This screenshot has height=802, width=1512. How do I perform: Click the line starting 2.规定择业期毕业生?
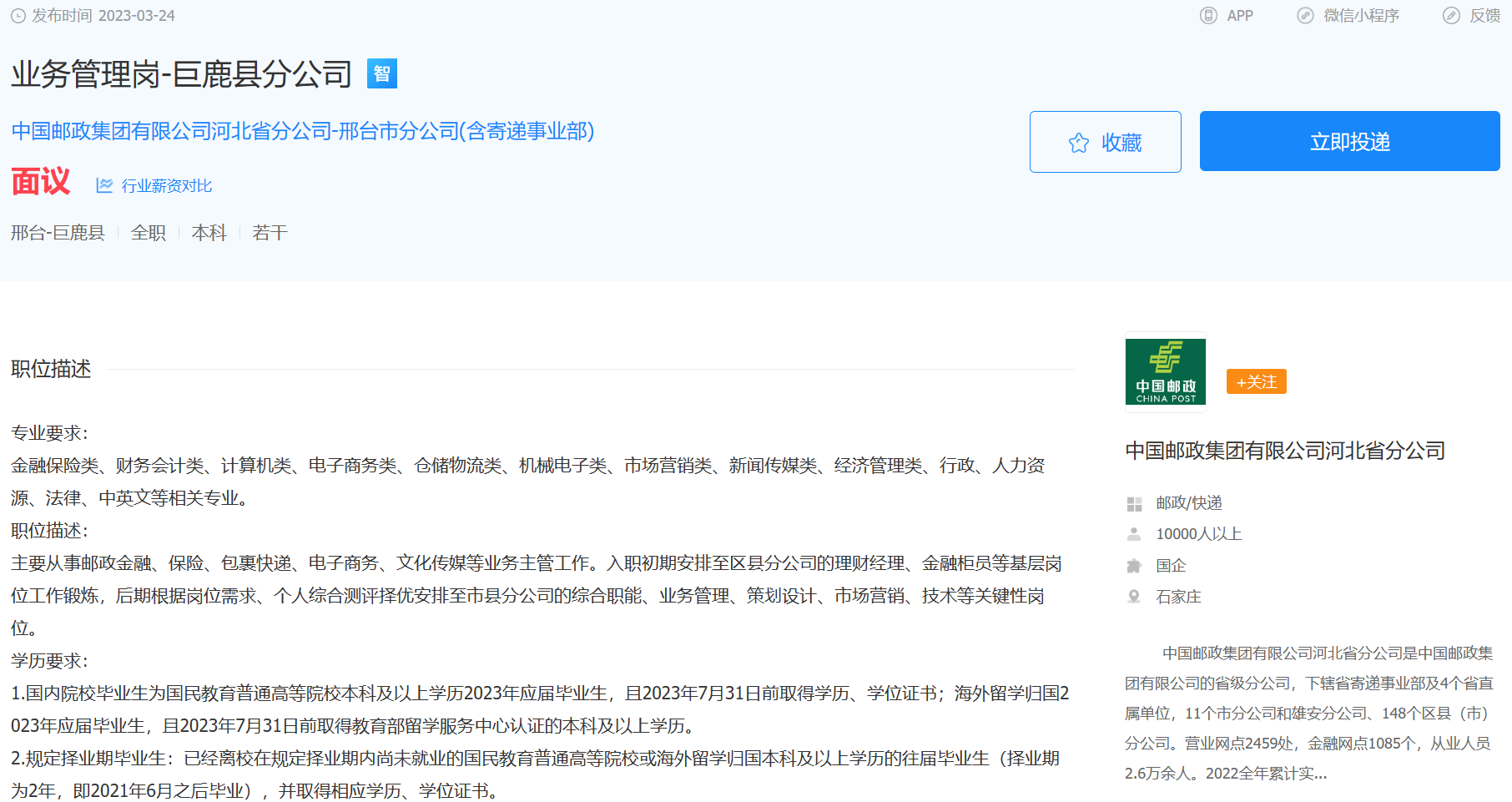pos(536,759)
